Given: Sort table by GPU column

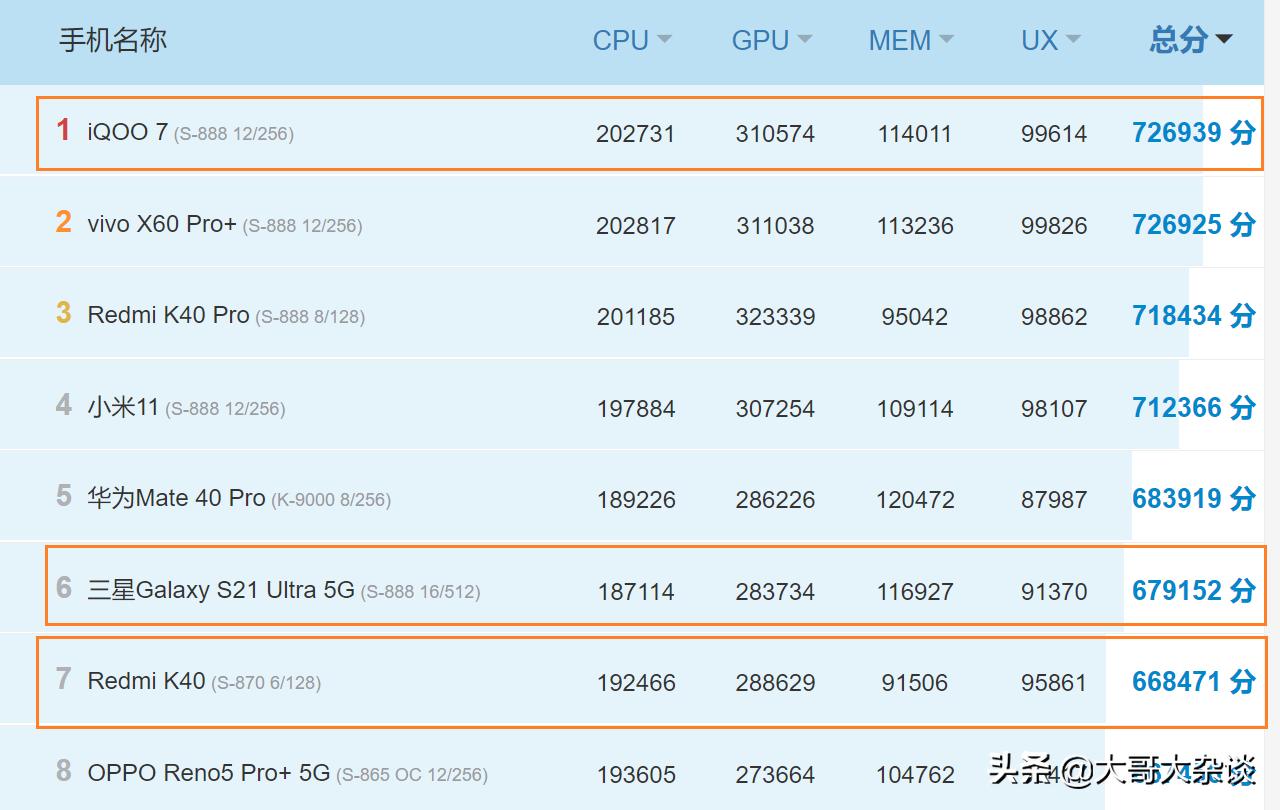Looking at the screenshot, I should [771, 40].
